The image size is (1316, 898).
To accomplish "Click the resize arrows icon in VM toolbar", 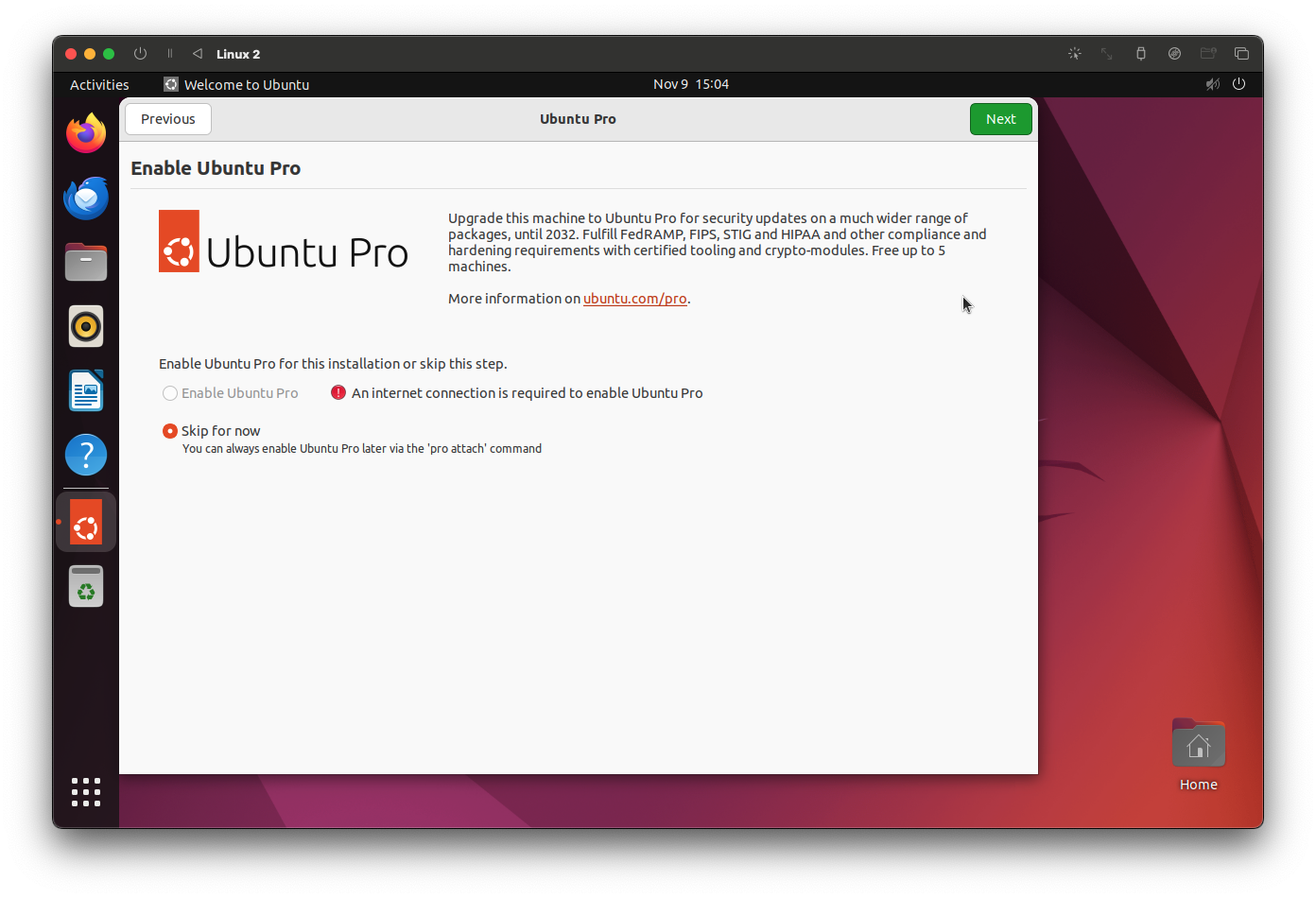I will (x=1107, y=54).
